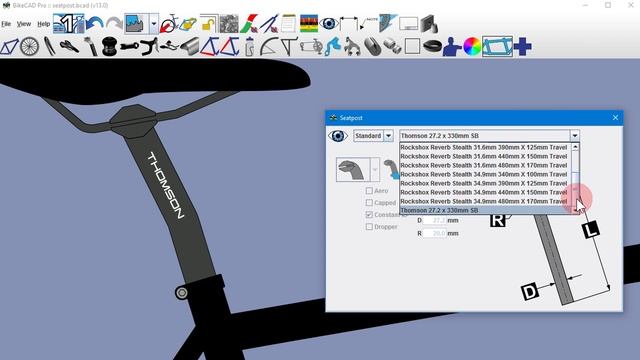Open the rainbow color wheel

[x=472, y=47]
